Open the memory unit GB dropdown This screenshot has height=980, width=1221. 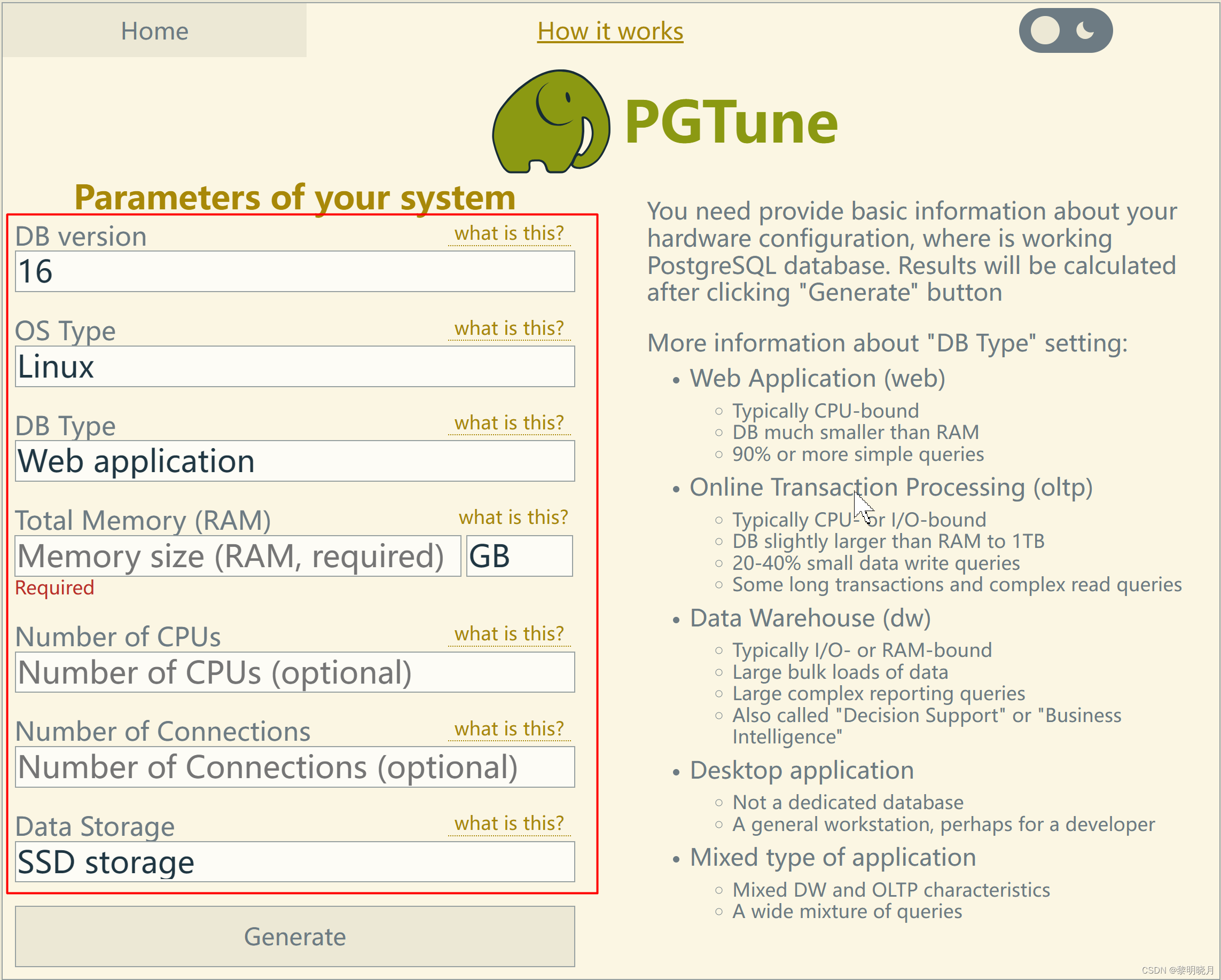point(519,556)
